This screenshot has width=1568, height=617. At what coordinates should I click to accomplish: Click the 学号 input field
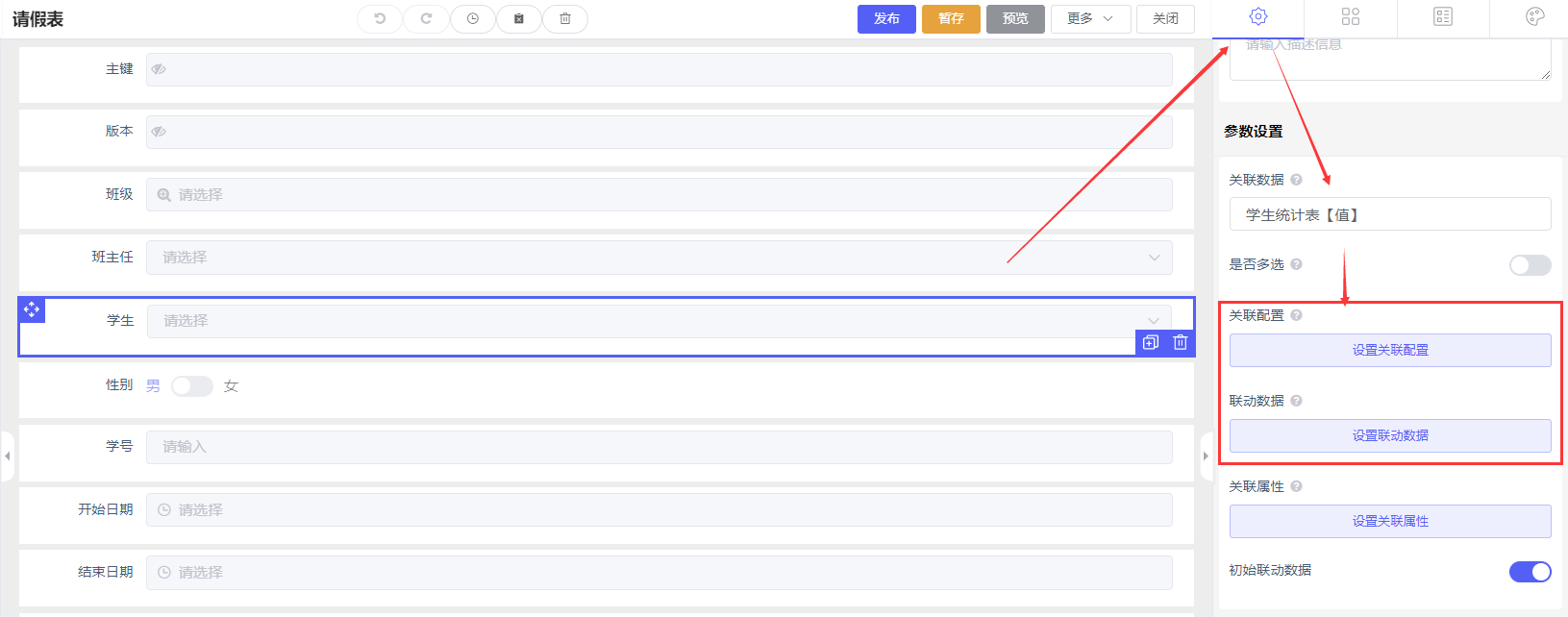(659, 447)
